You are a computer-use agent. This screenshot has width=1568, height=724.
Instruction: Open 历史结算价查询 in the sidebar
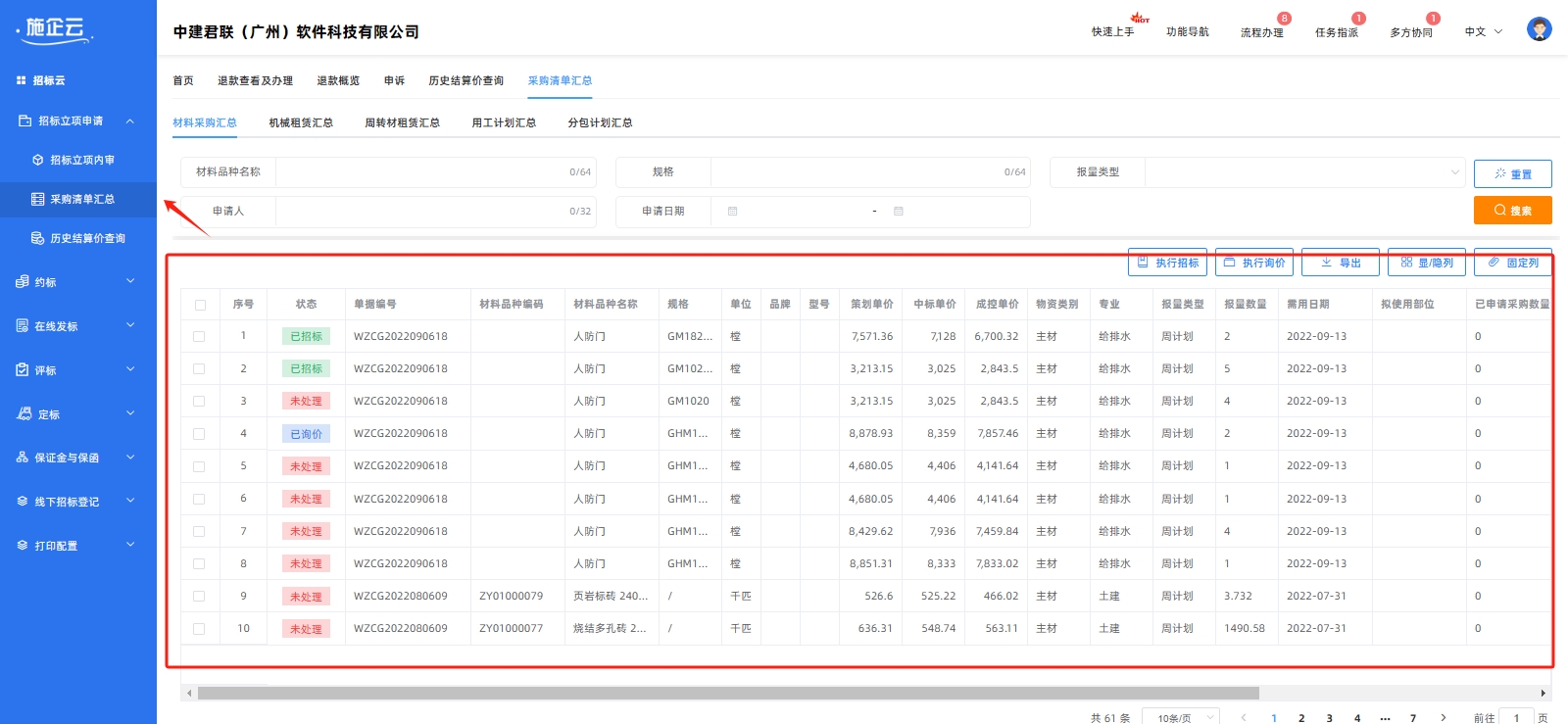(x=87, y=238)
